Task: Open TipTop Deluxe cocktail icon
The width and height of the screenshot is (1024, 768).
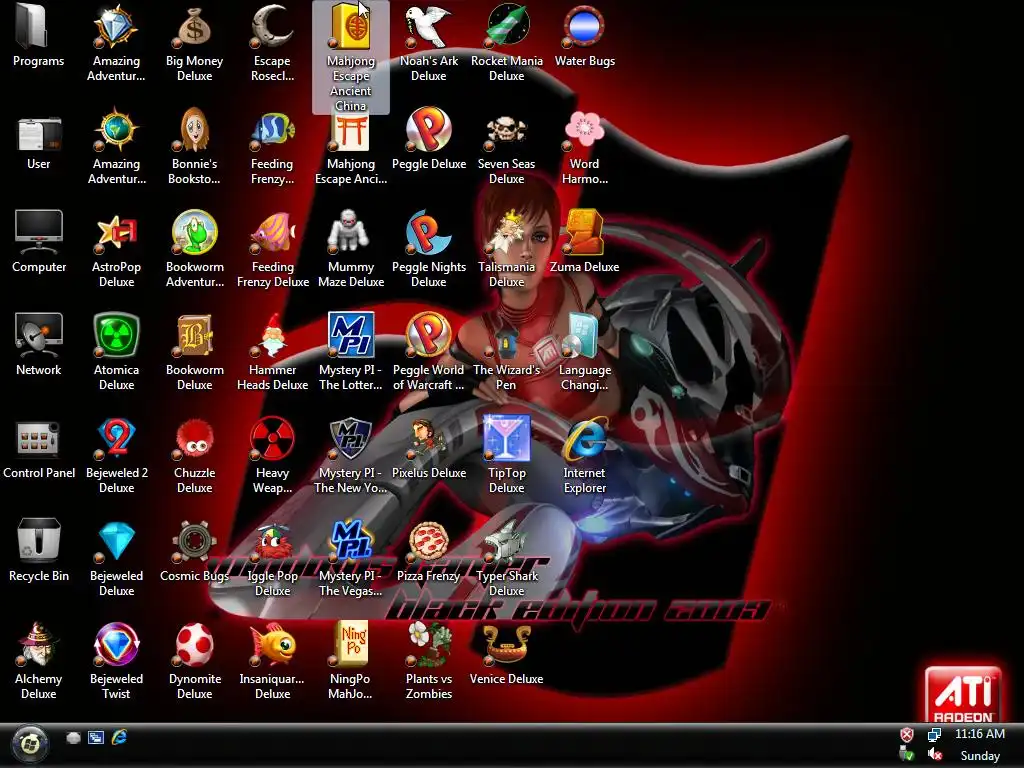Action: (507, 440)
